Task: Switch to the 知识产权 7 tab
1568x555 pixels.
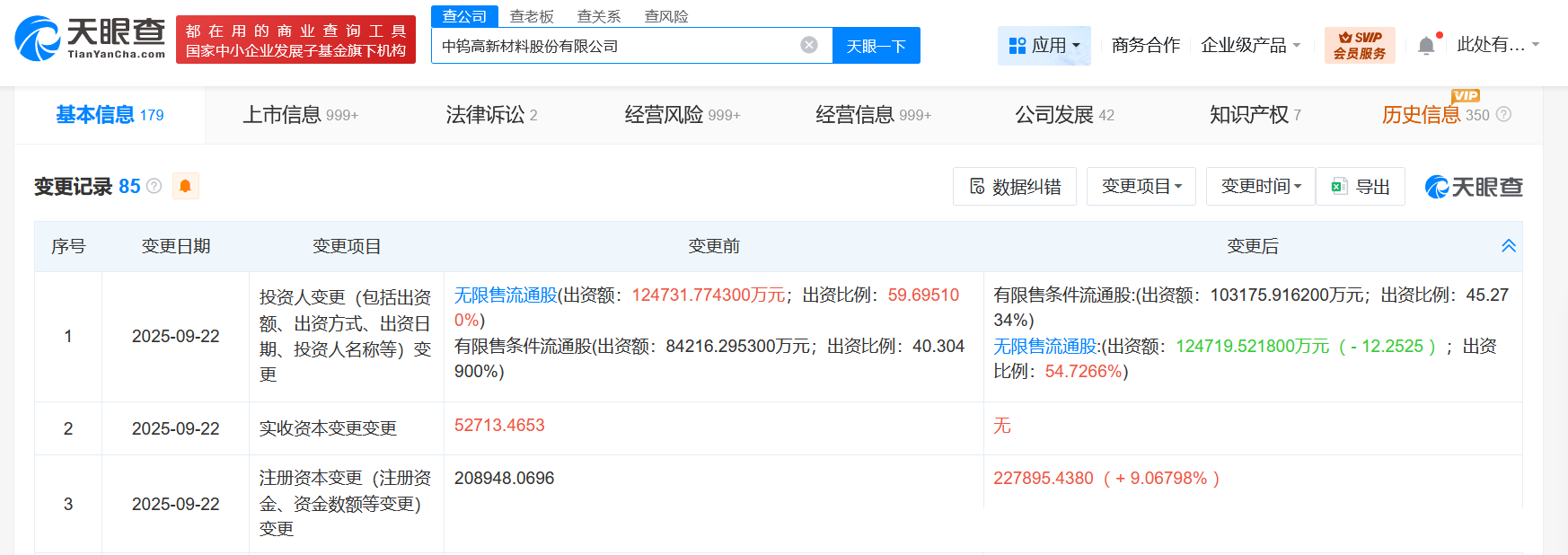Action: click(1255, 115)
